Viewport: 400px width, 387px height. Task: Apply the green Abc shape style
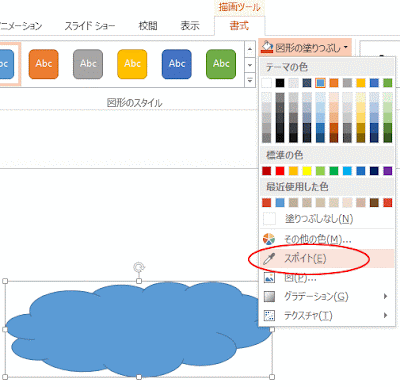tap(221, 64)
